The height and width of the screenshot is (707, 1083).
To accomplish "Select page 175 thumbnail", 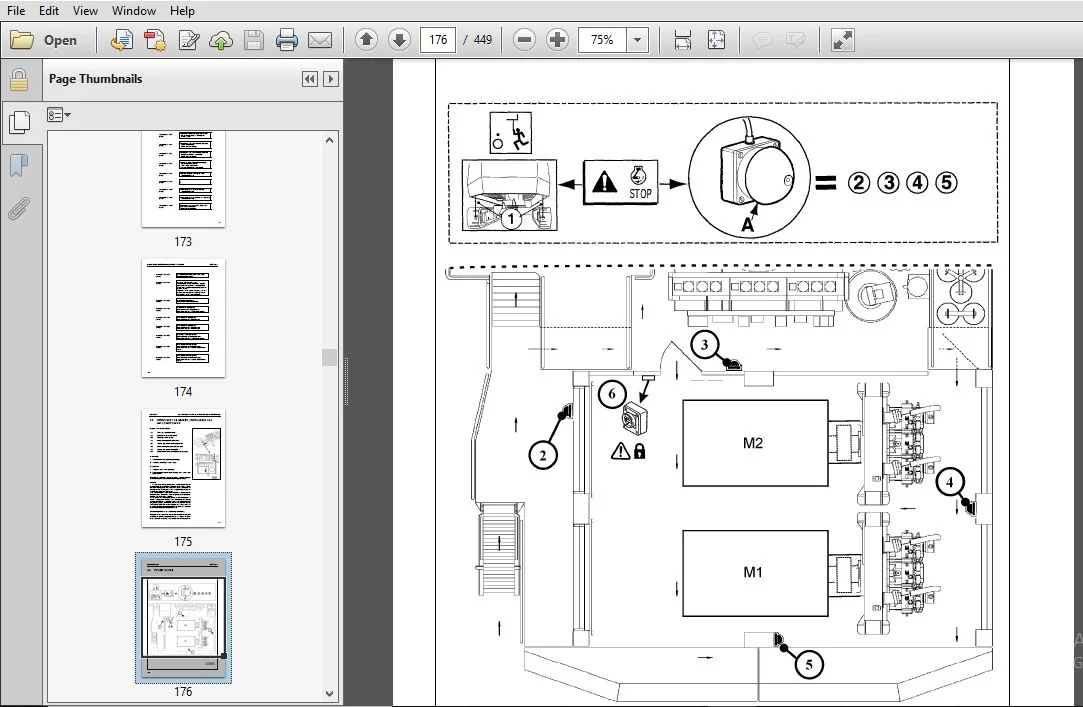I will [184, 469].
